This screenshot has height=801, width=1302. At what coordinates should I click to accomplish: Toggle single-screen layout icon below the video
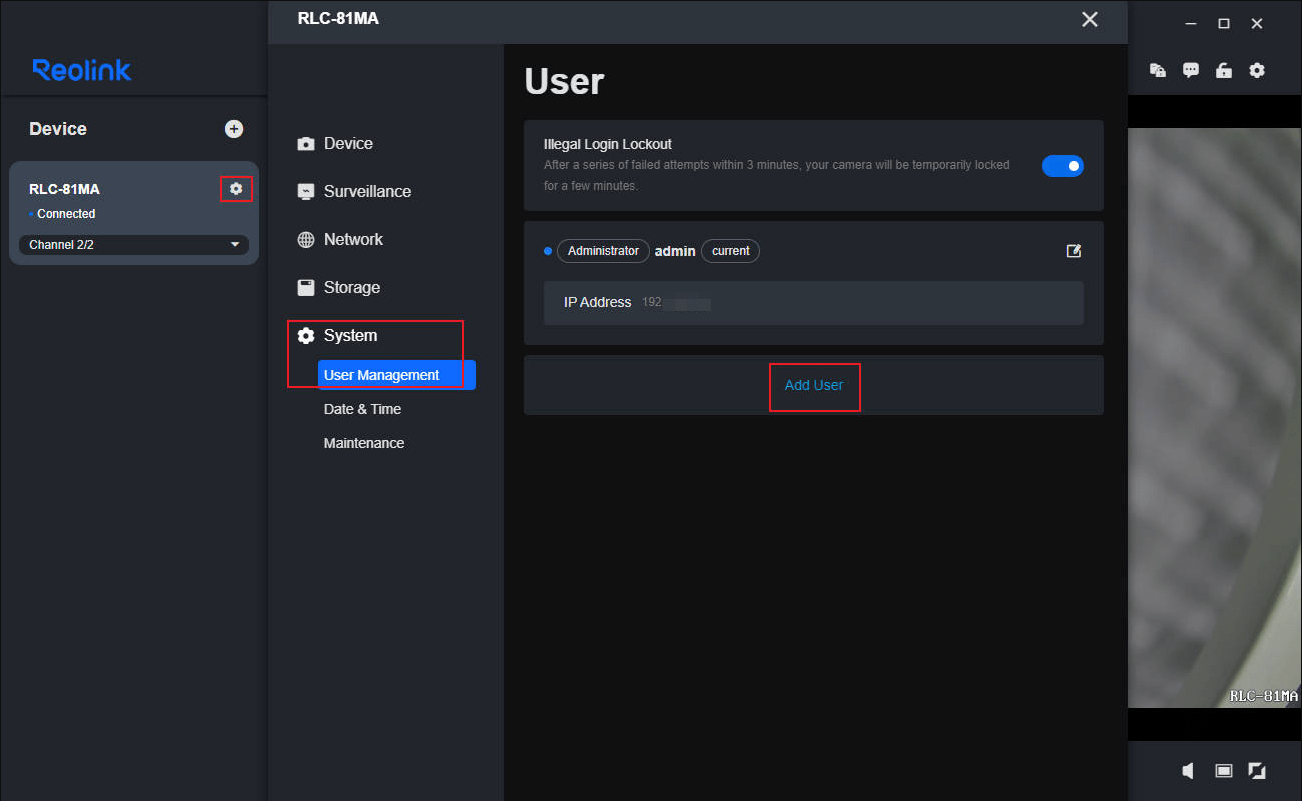click(1223, 770)
